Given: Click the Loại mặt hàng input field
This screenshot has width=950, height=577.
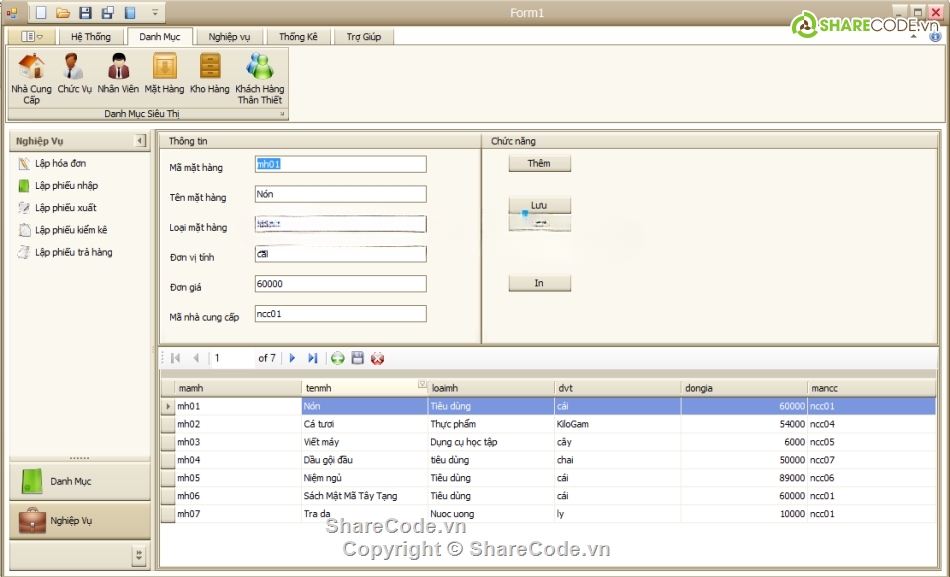Looking at the screenshot, I should coord(340,224).
